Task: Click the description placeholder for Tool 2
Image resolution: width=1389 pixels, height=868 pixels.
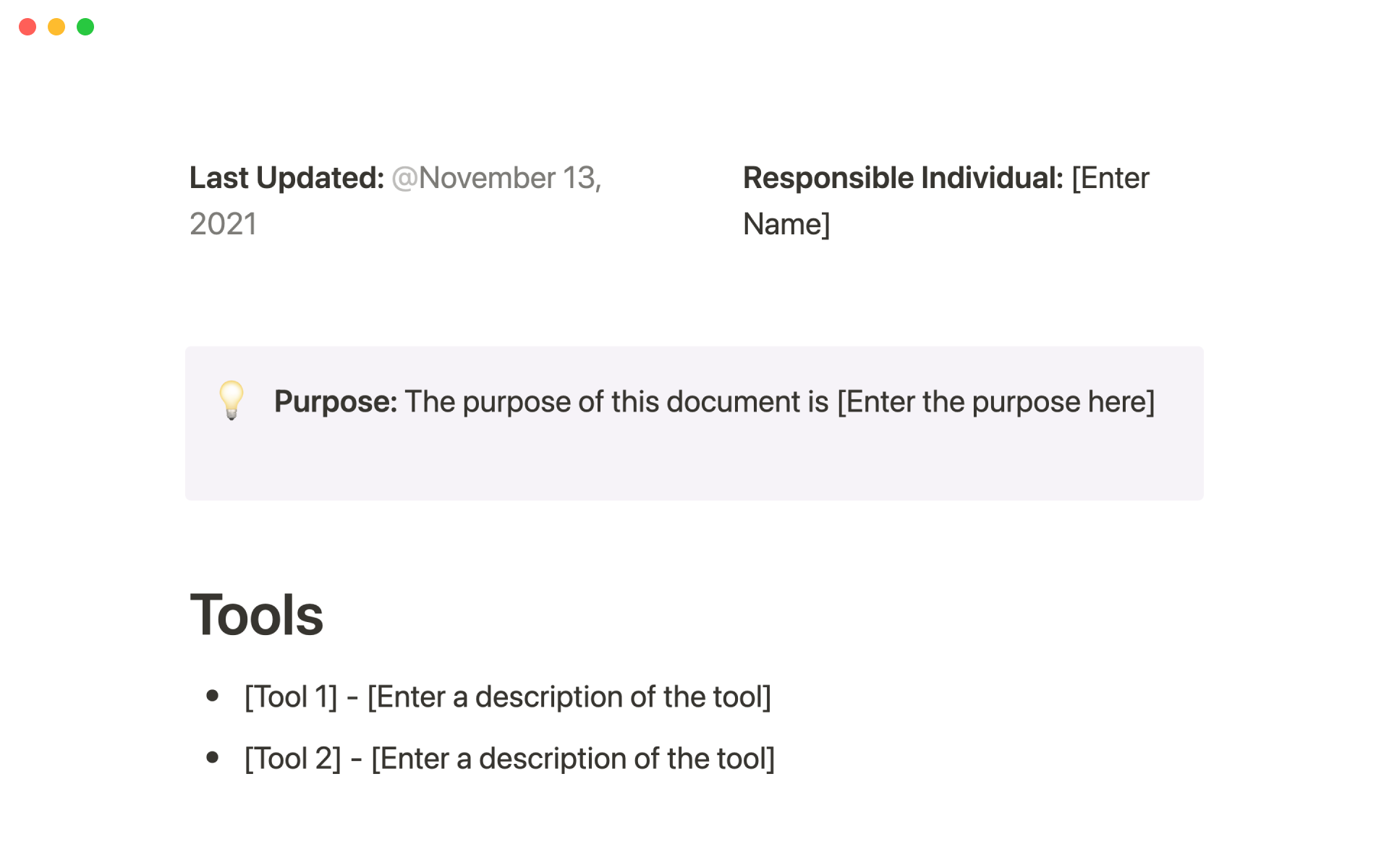Action: [573, 759]
